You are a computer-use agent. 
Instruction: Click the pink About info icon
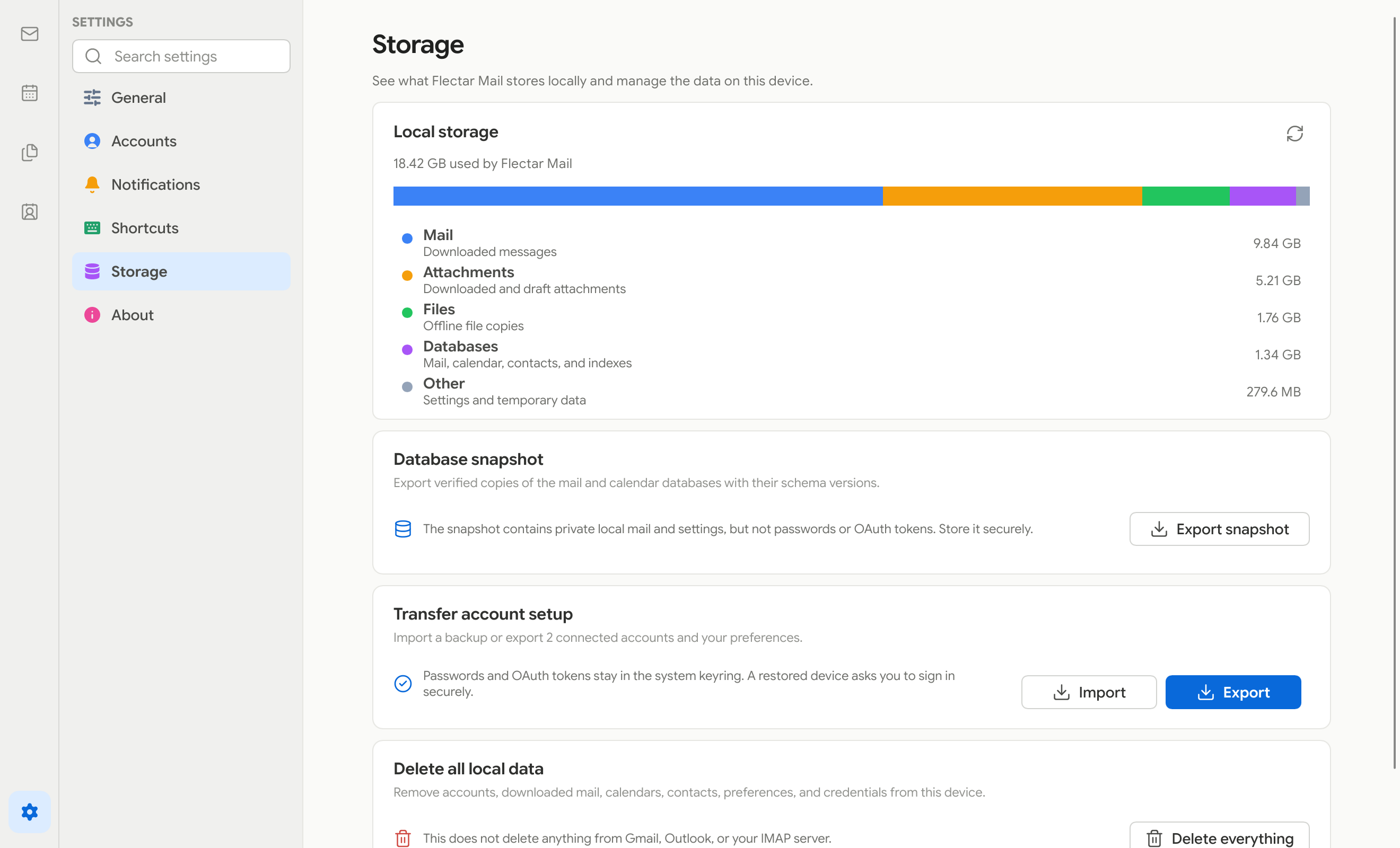pos(92,315)
